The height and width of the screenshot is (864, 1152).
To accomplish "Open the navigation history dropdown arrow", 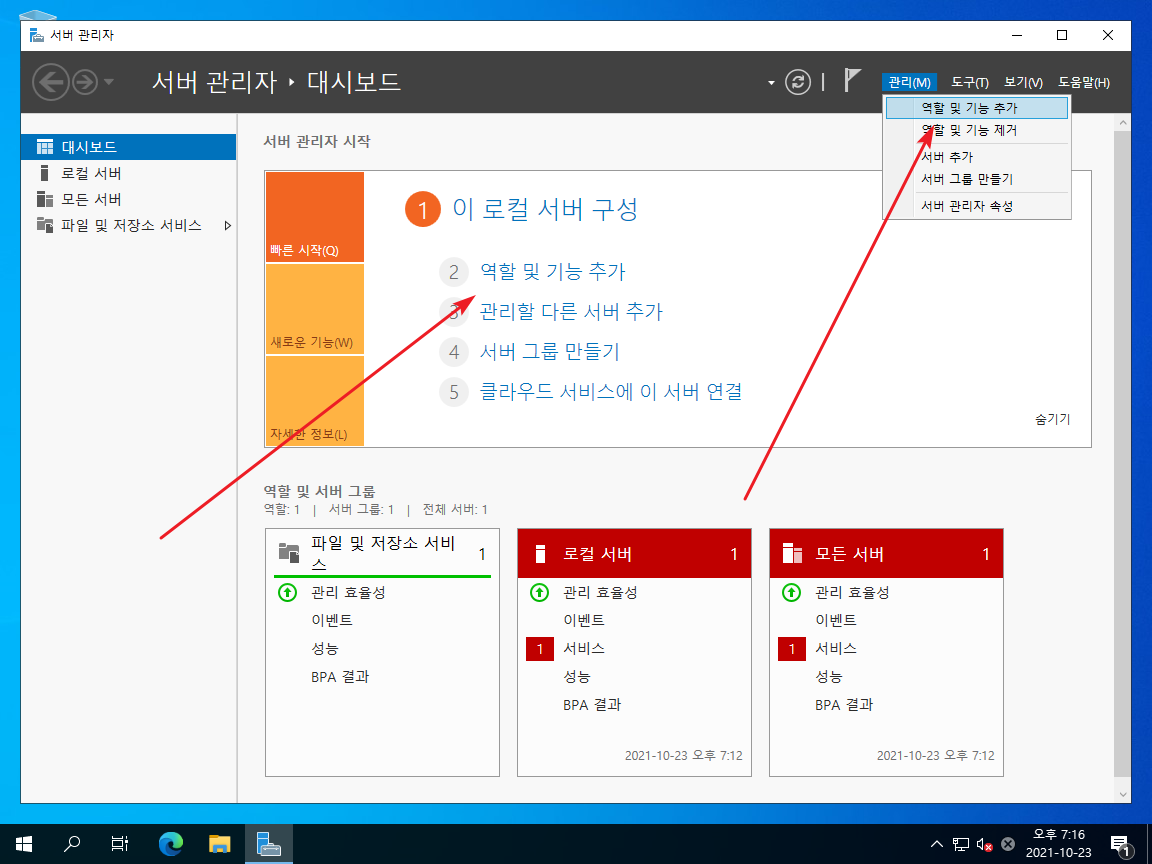I will 109,82.
